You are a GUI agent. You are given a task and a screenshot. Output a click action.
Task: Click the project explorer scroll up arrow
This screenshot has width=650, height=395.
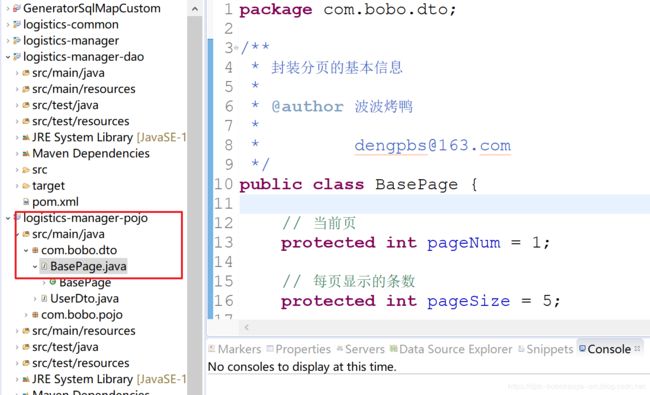click(195, 9)
